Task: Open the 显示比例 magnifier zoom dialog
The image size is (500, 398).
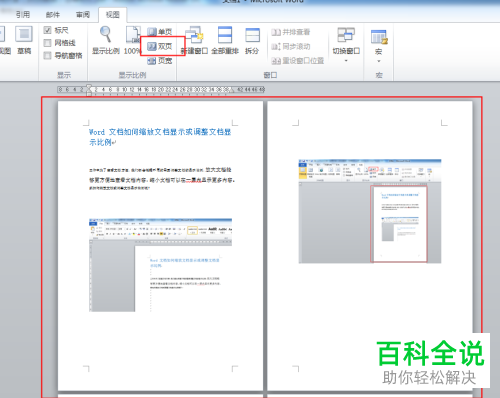Action: click(x=106, y=40)
